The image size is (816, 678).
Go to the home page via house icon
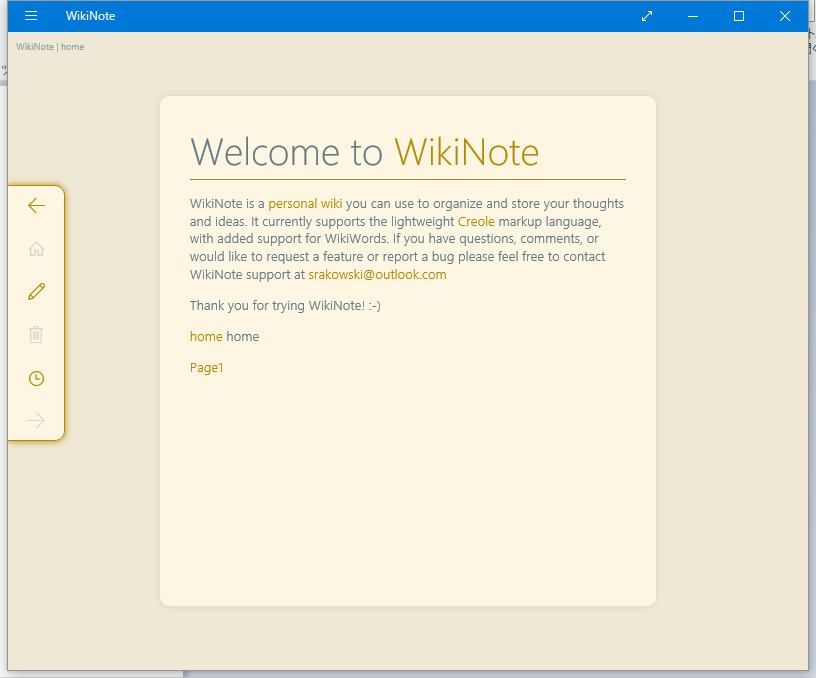click(37, 249)
